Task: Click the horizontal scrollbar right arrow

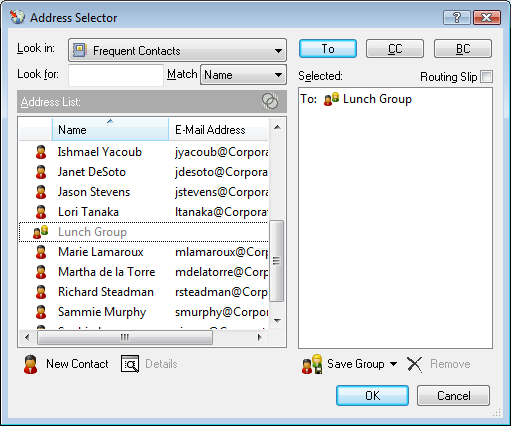Action: click(260, 337)
